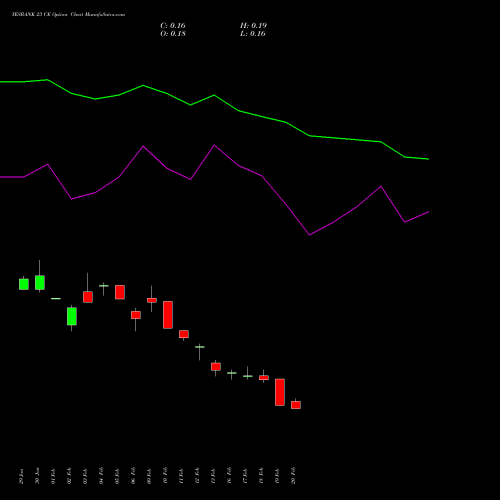500x500 pixels.
Task: Click the open value "O: 0.18"
Action: 173,34
